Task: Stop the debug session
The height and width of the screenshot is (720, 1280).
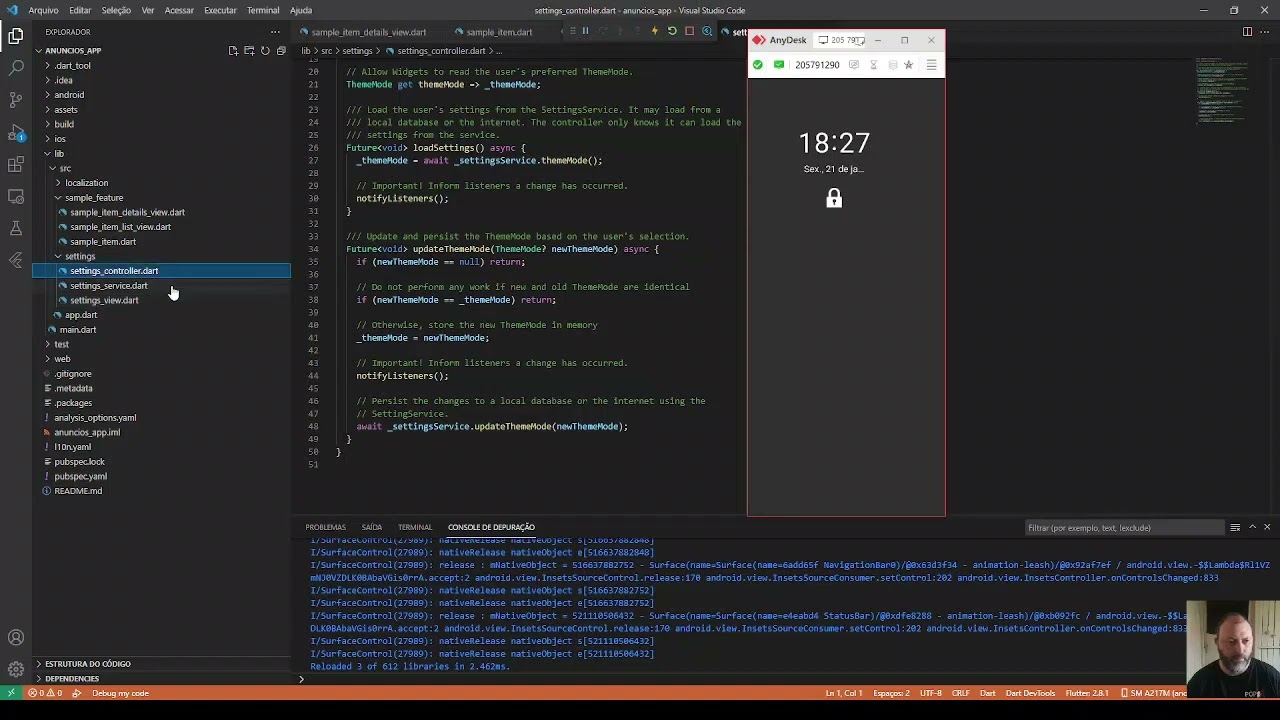Action: coord(689,31)
